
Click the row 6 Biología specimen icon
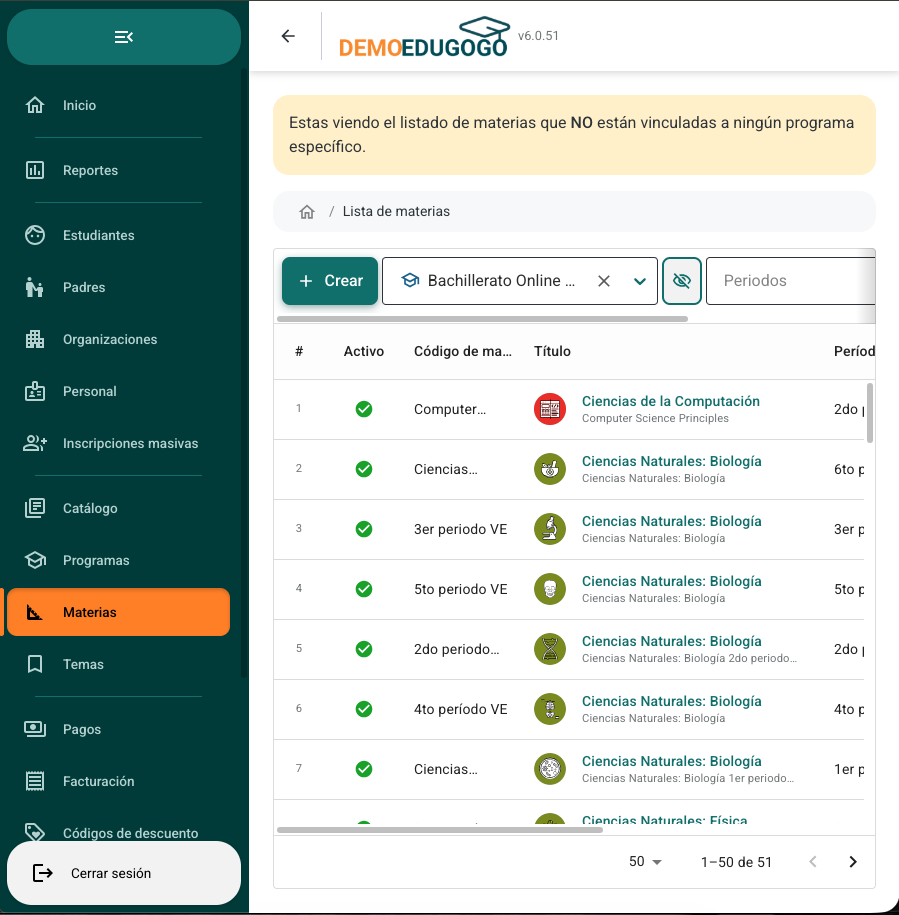coord(550,709)
